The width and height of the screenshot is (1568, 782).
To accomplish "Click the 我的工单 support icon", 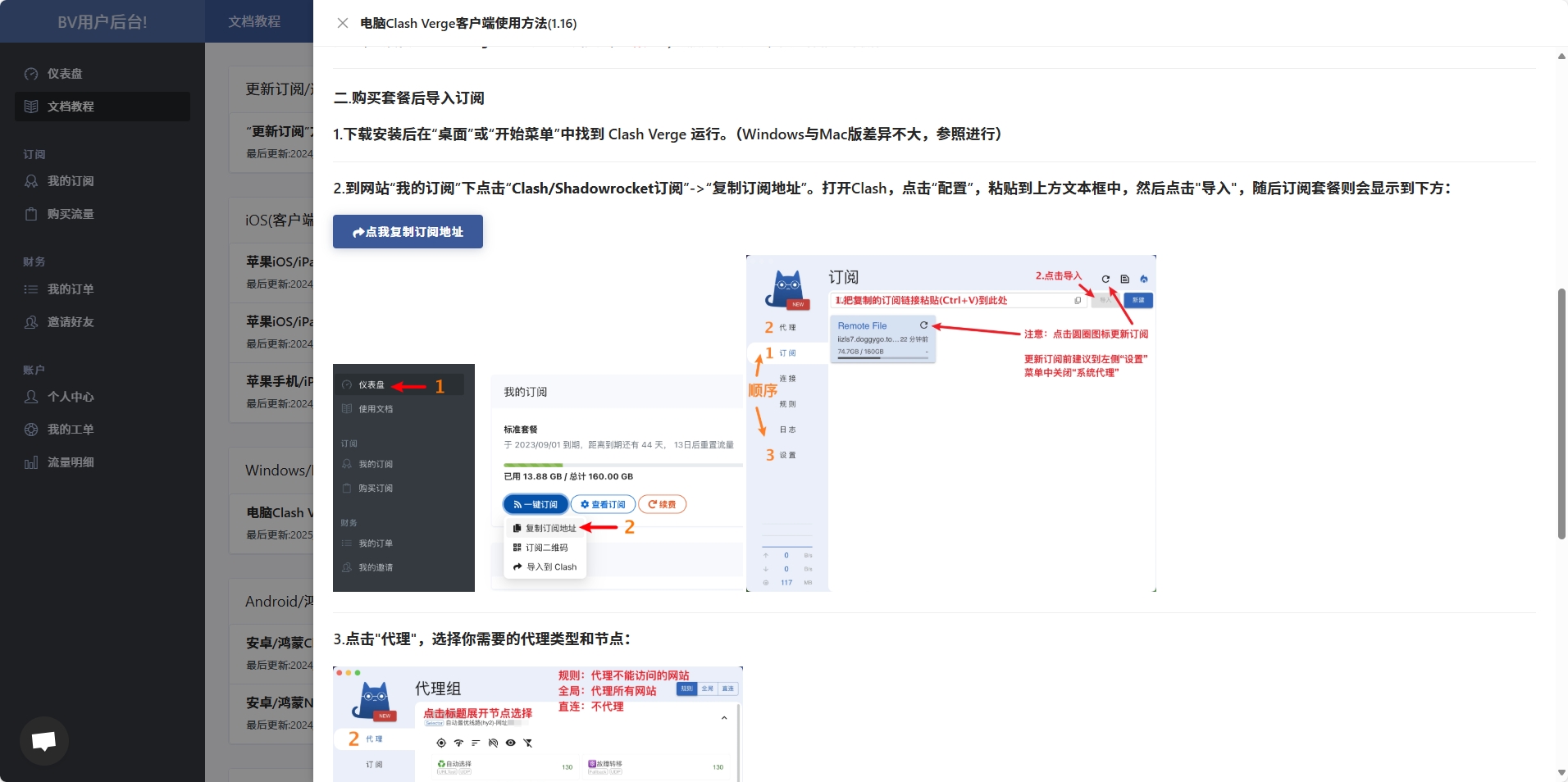I will 31,430.
